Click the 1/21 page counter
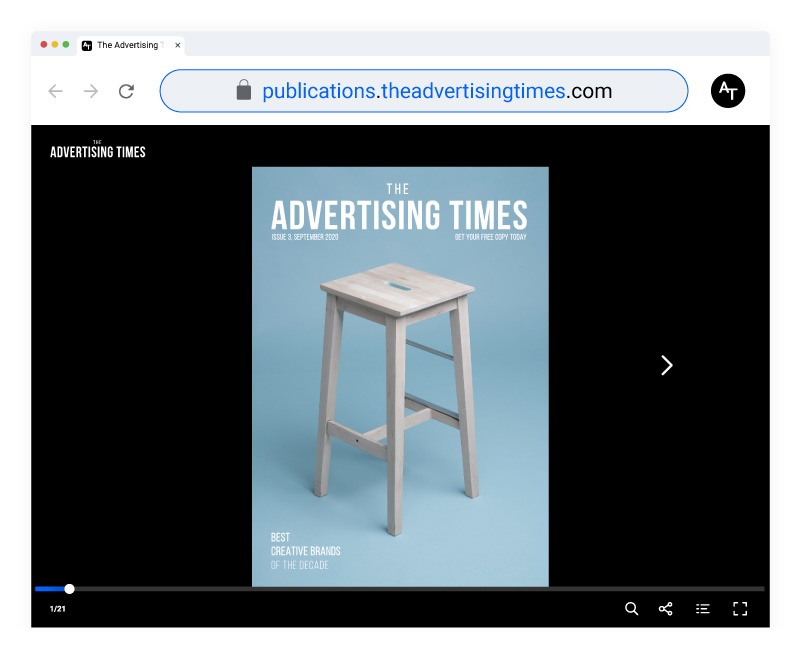This screenshot has height=662, width=800. coord(58,609)
